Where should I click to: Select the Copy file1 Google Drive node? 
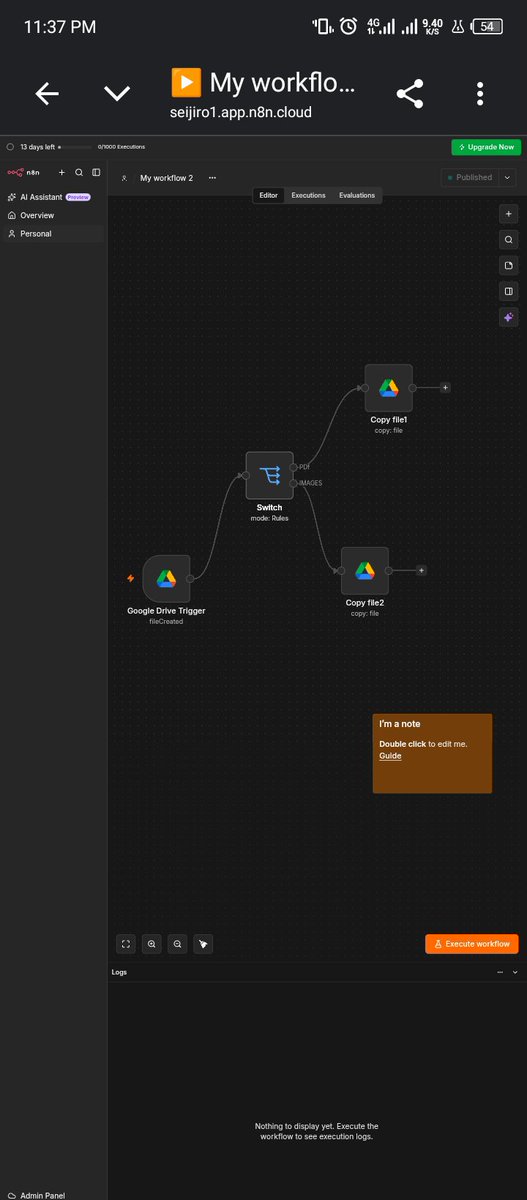click(x=389, y=388)
